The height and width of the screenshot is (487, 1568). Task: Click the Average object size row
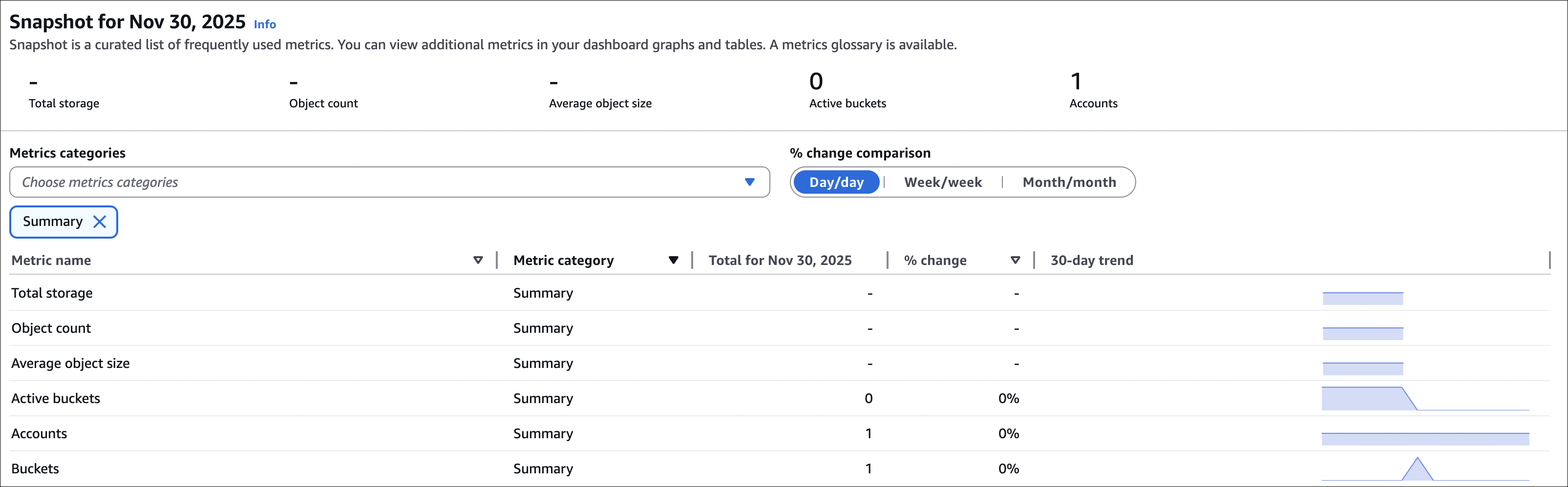tap(71, 364)
